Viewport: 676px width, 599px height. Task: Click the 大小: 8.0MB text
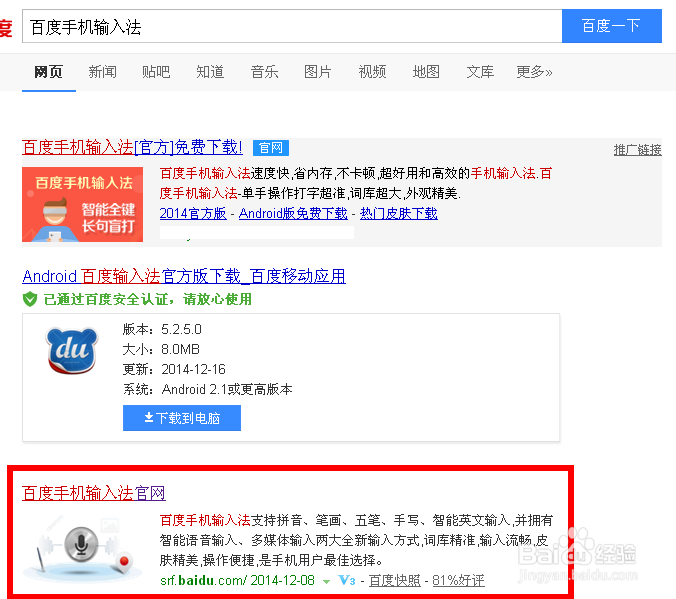161,349
